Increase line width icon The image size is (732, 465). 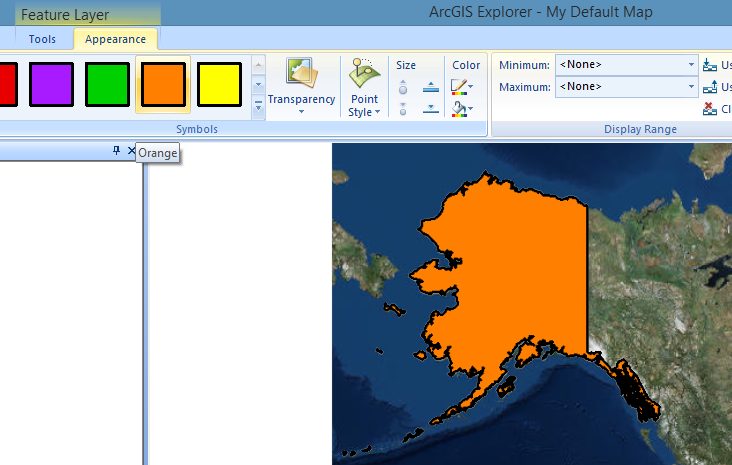[430, 87]
